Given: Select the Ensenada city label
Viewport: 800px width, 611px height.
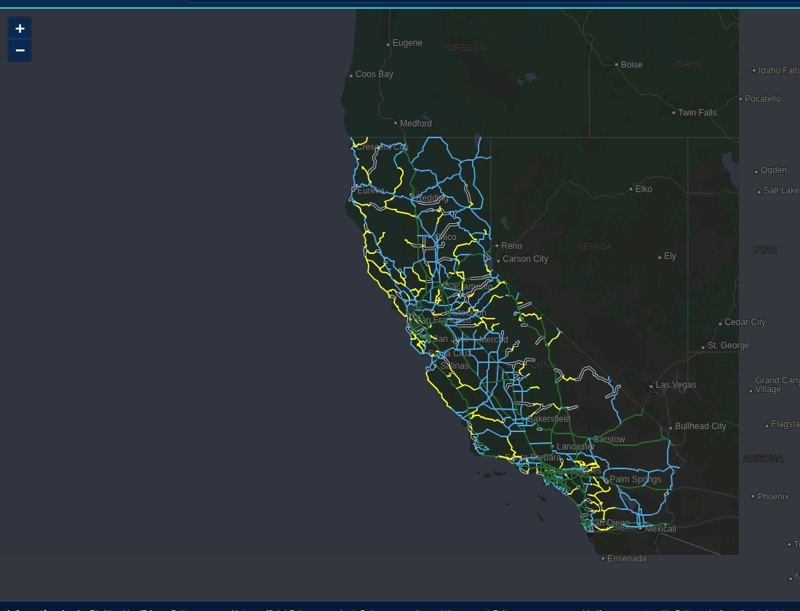Looking at the screenshot, I should tap(627, 559).
